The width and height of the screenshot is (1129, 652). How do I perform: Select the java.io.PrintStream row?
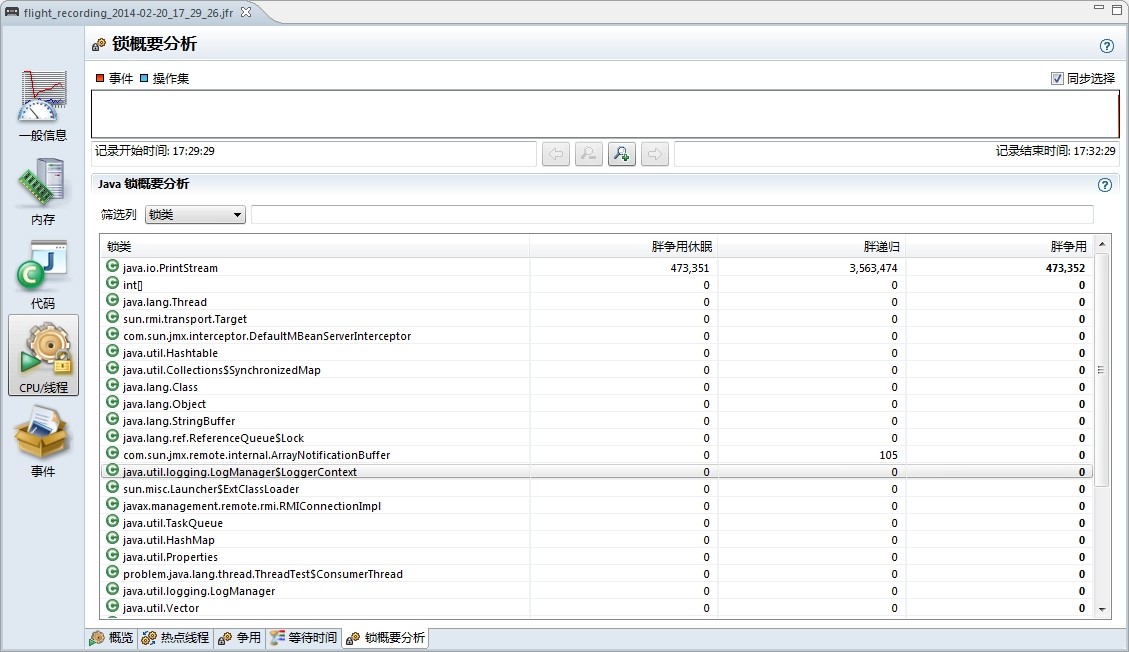[x=170, y=268]
